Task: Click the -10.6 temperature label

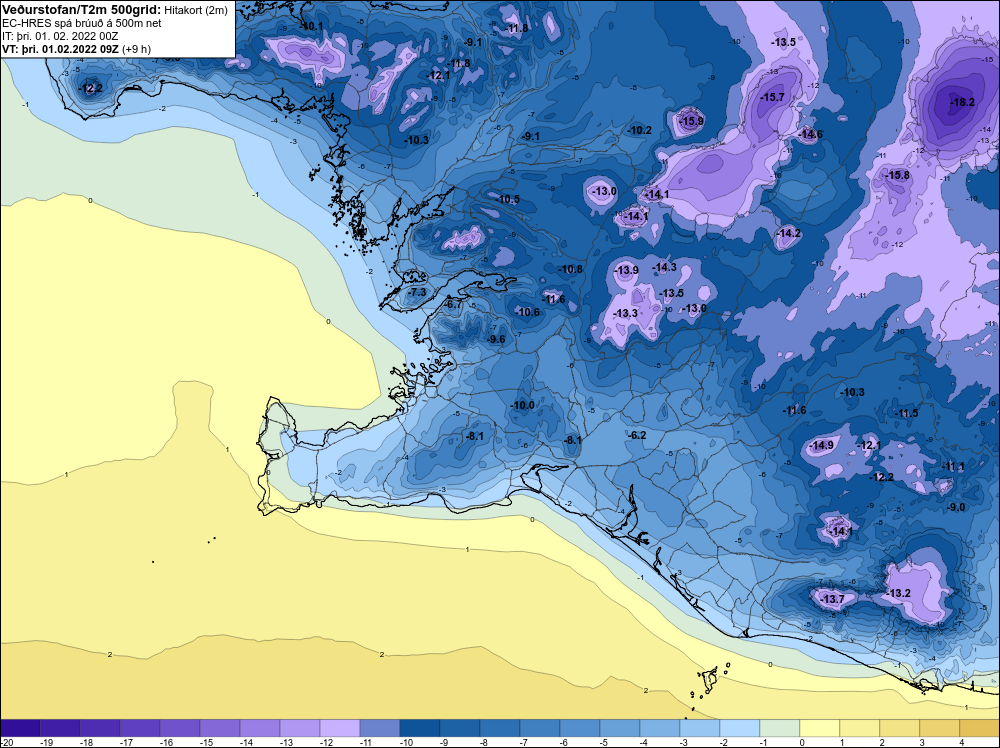Action: pyautogui.click(x=527, y=312)
